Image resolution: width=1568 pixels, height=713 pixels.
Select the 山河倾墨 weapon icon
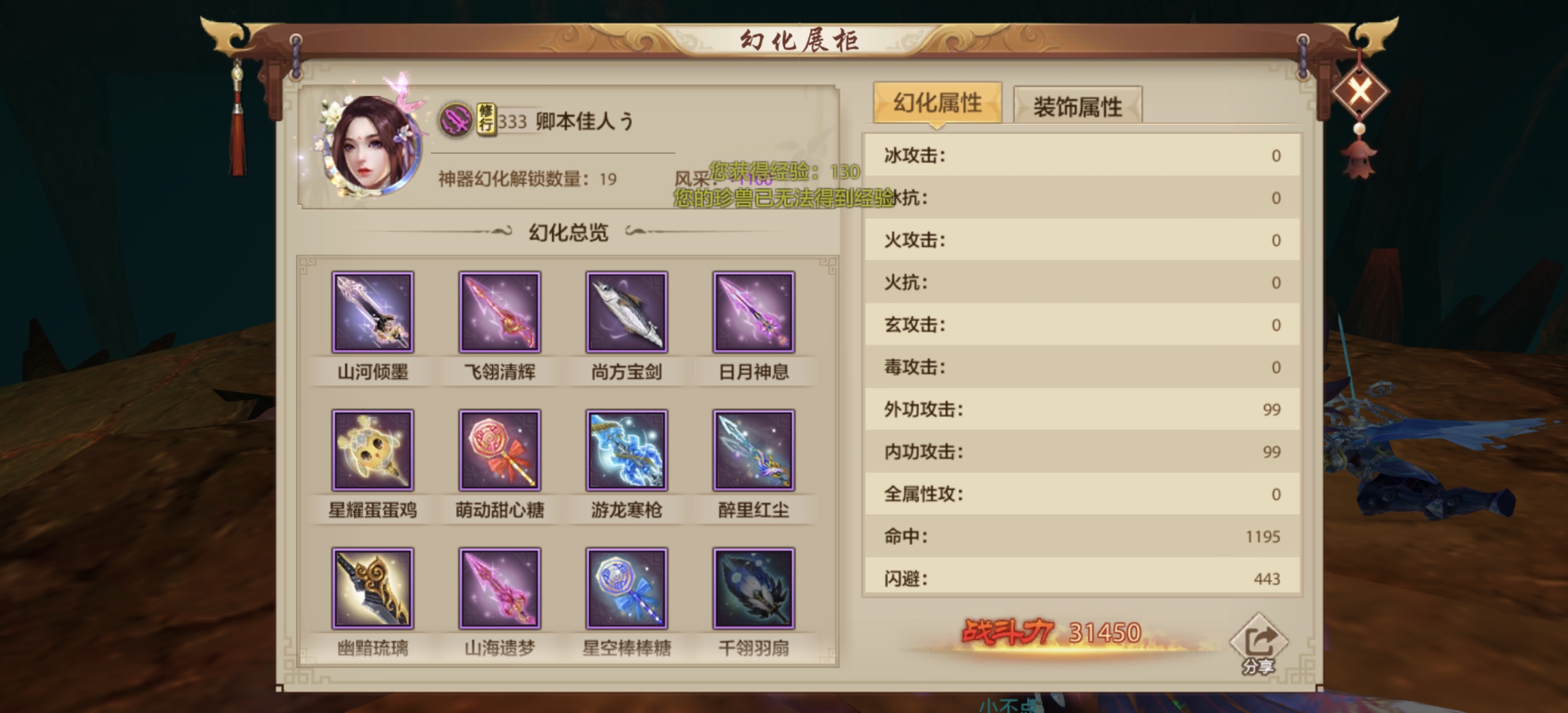(372, 313)
